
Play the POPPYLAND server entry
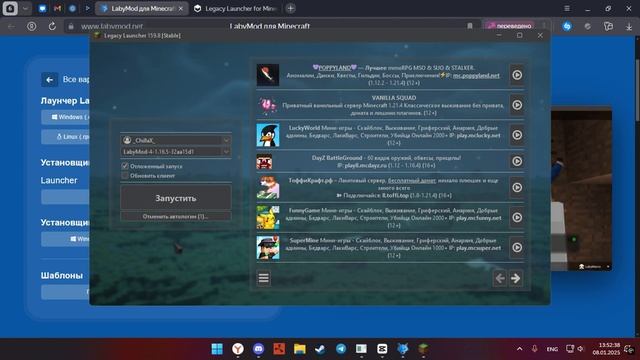pos(517,75)
